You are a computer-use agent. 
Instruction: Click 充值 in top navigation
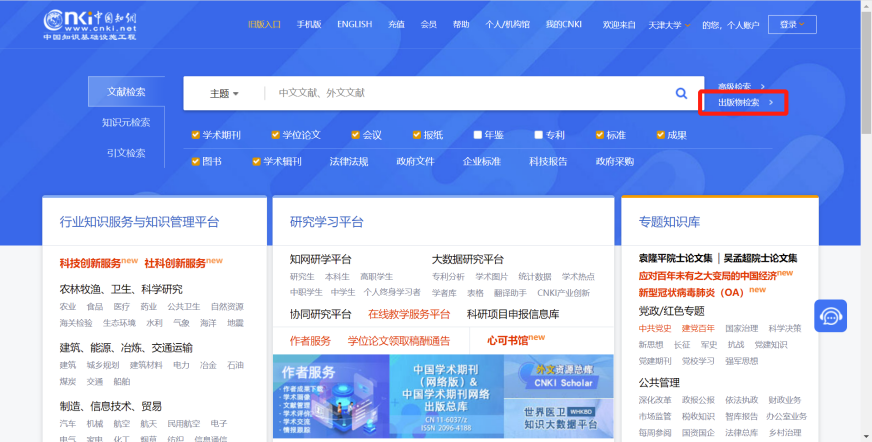[396, 24]
